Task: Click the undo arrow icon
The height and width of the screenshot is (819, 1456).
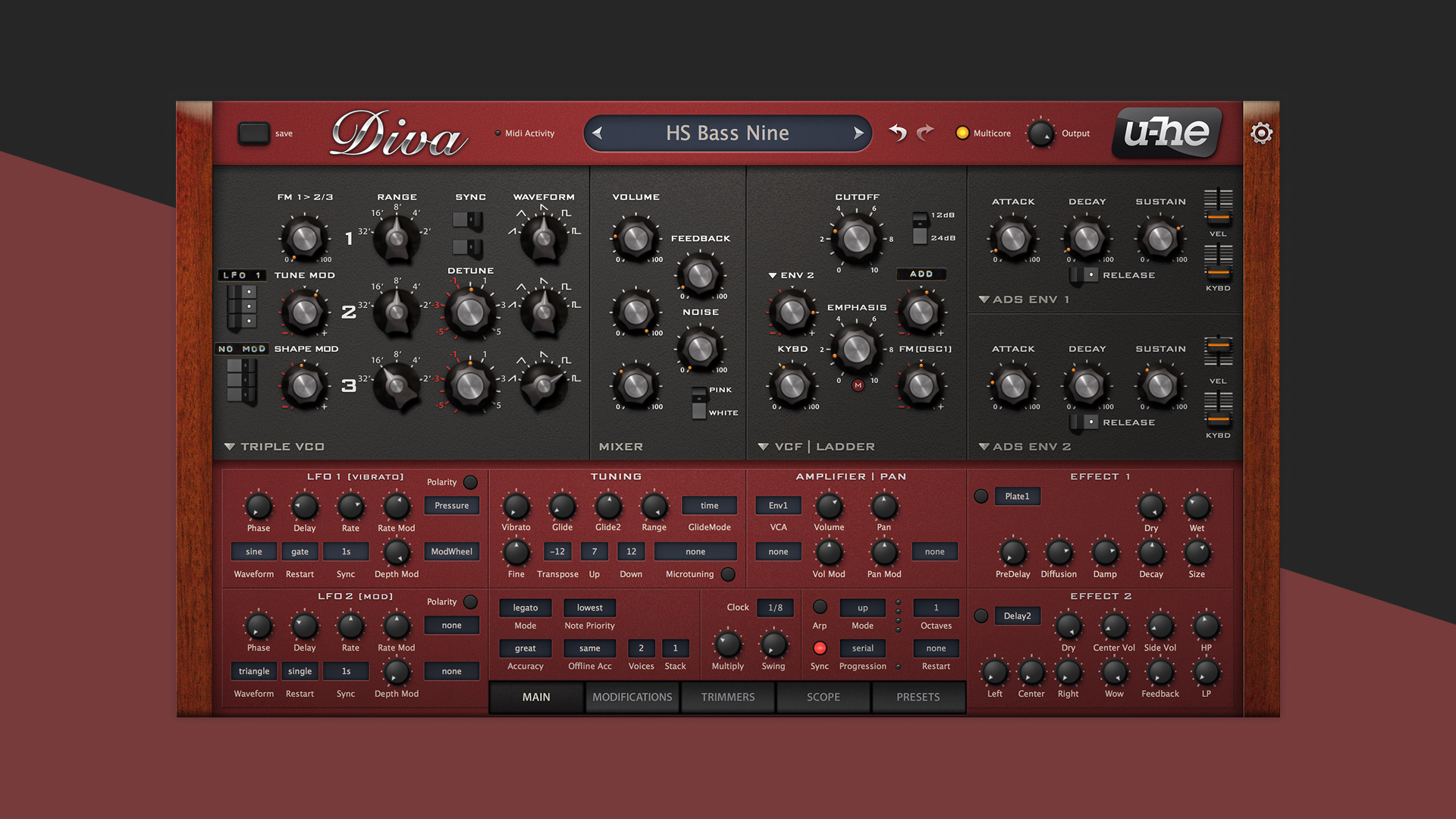Action: point(898,133)
